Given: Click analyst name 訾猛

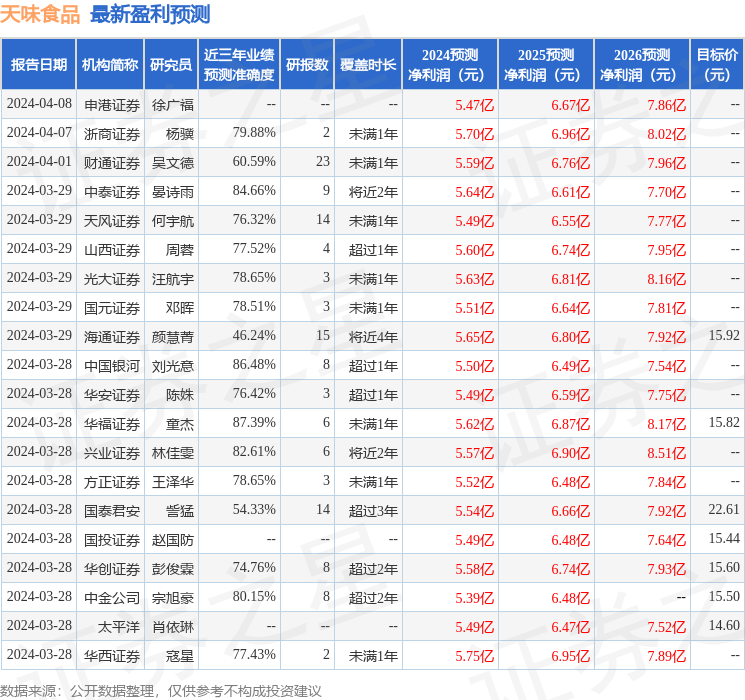Looking at the screenshot, I should 180,511.
